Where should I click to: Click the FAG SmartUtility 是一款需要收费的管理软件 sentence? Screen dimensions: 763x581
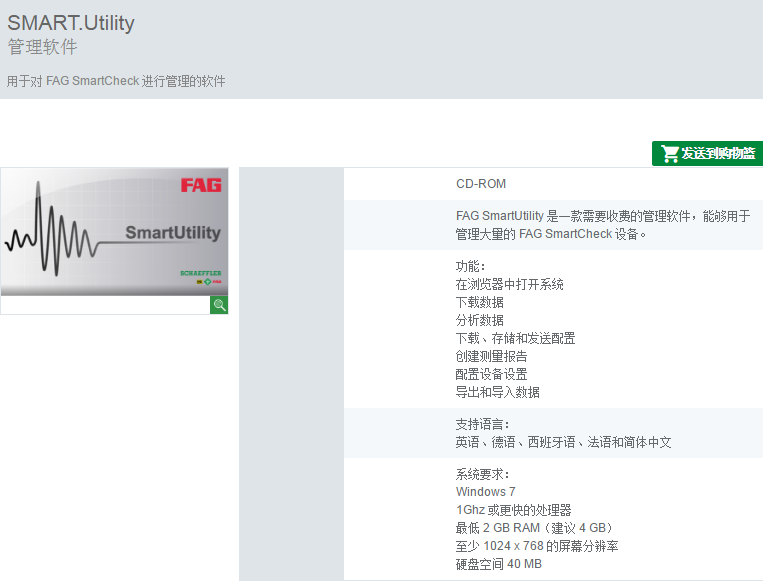(603, 225)
